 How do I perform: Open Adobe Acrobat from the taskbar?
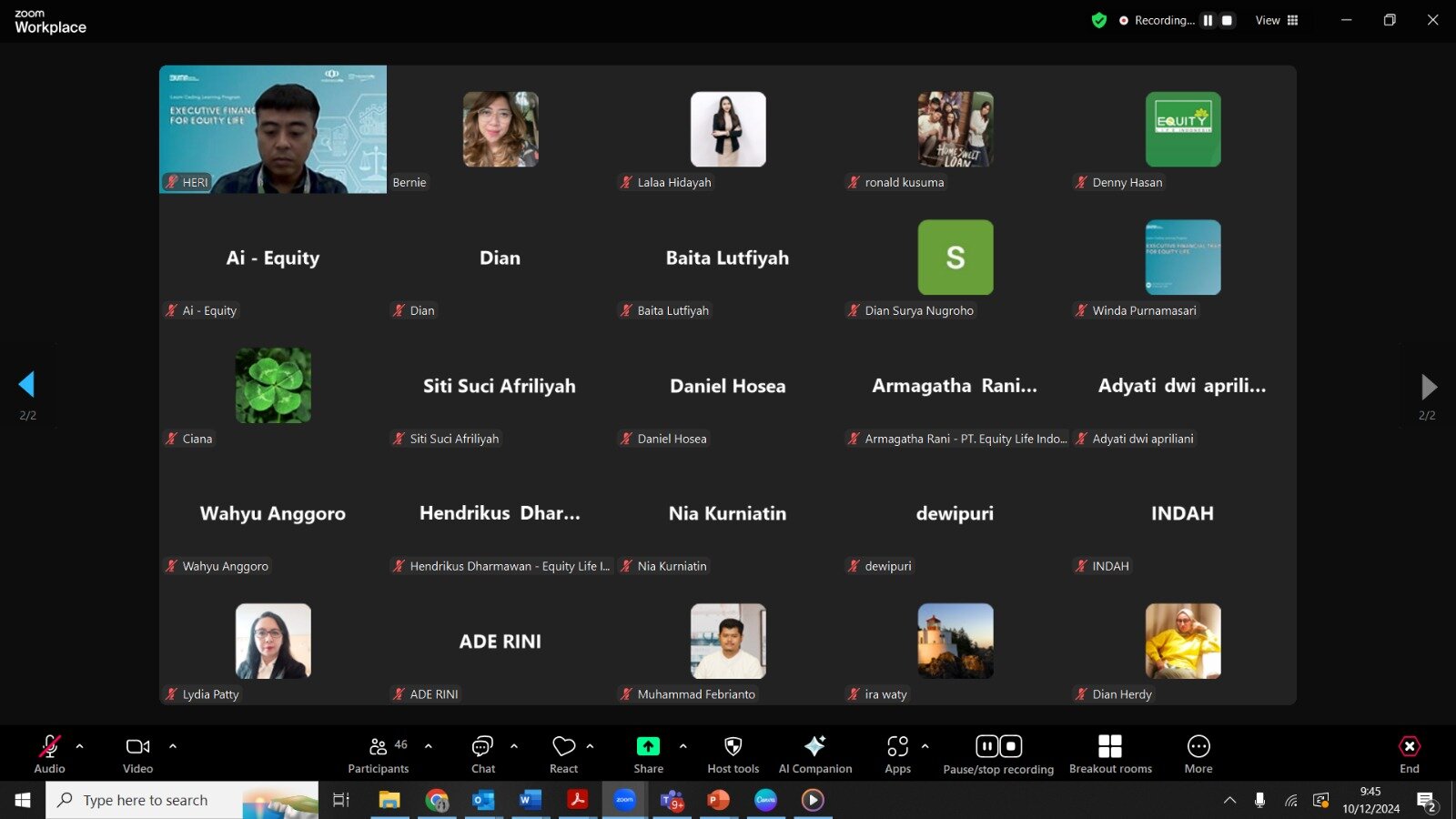(x=577, y=800)
